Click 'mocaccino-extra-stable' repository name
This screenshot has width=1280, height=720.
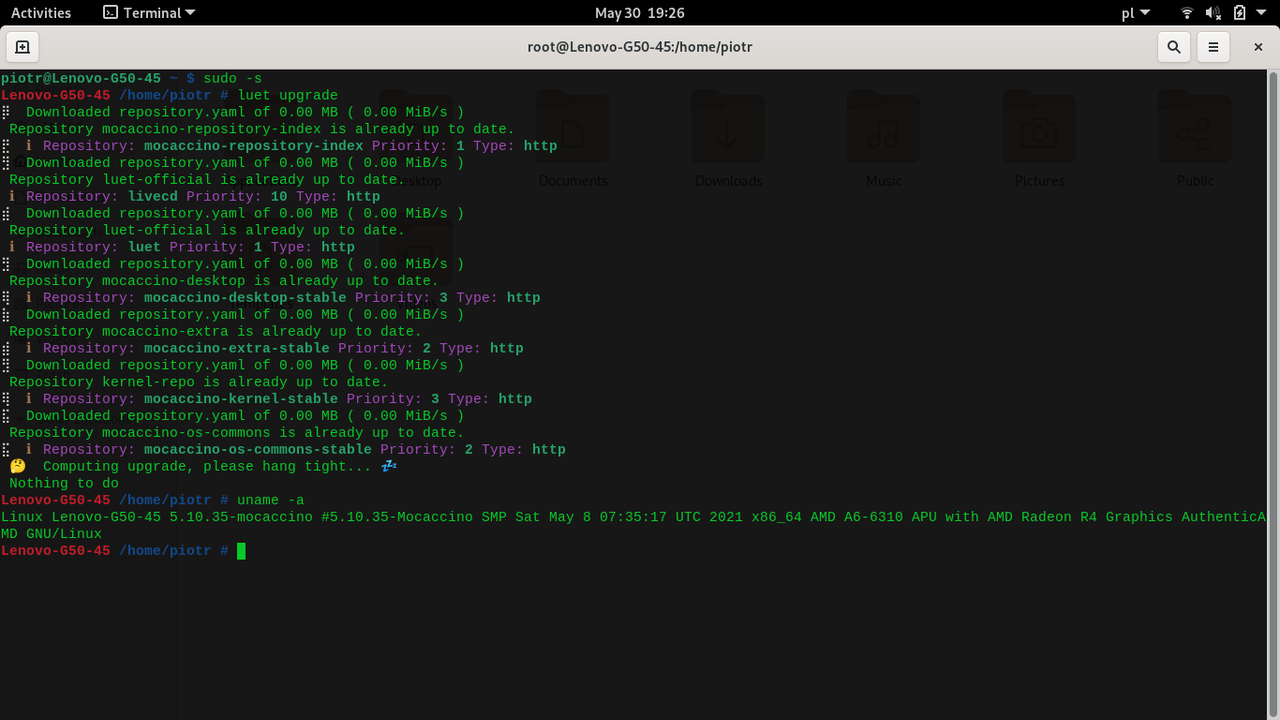click(236, 348)
